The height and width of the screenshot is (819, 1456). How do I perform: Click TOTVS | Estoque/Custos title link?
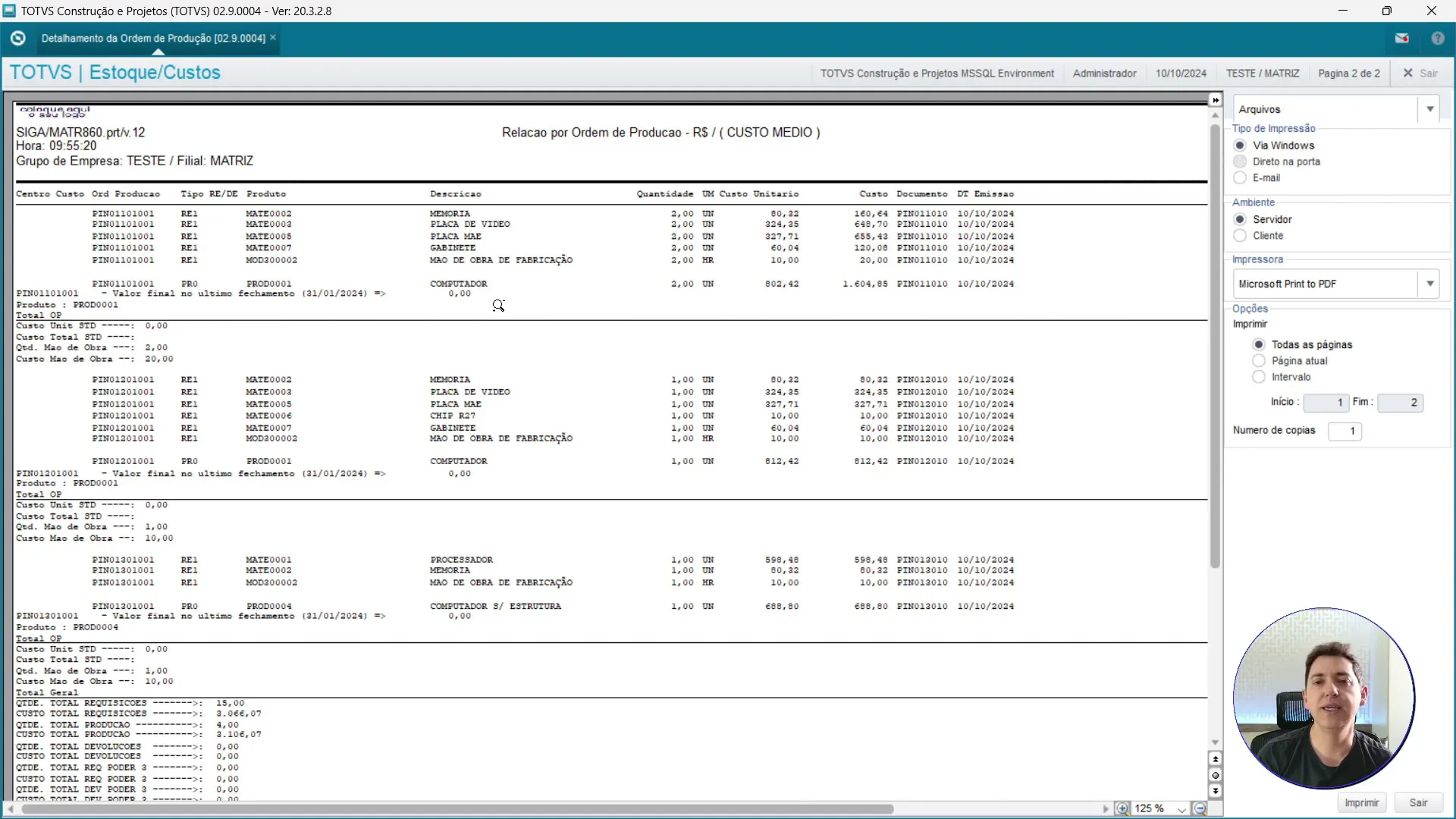pyautogui.click(x=115, y=73)
